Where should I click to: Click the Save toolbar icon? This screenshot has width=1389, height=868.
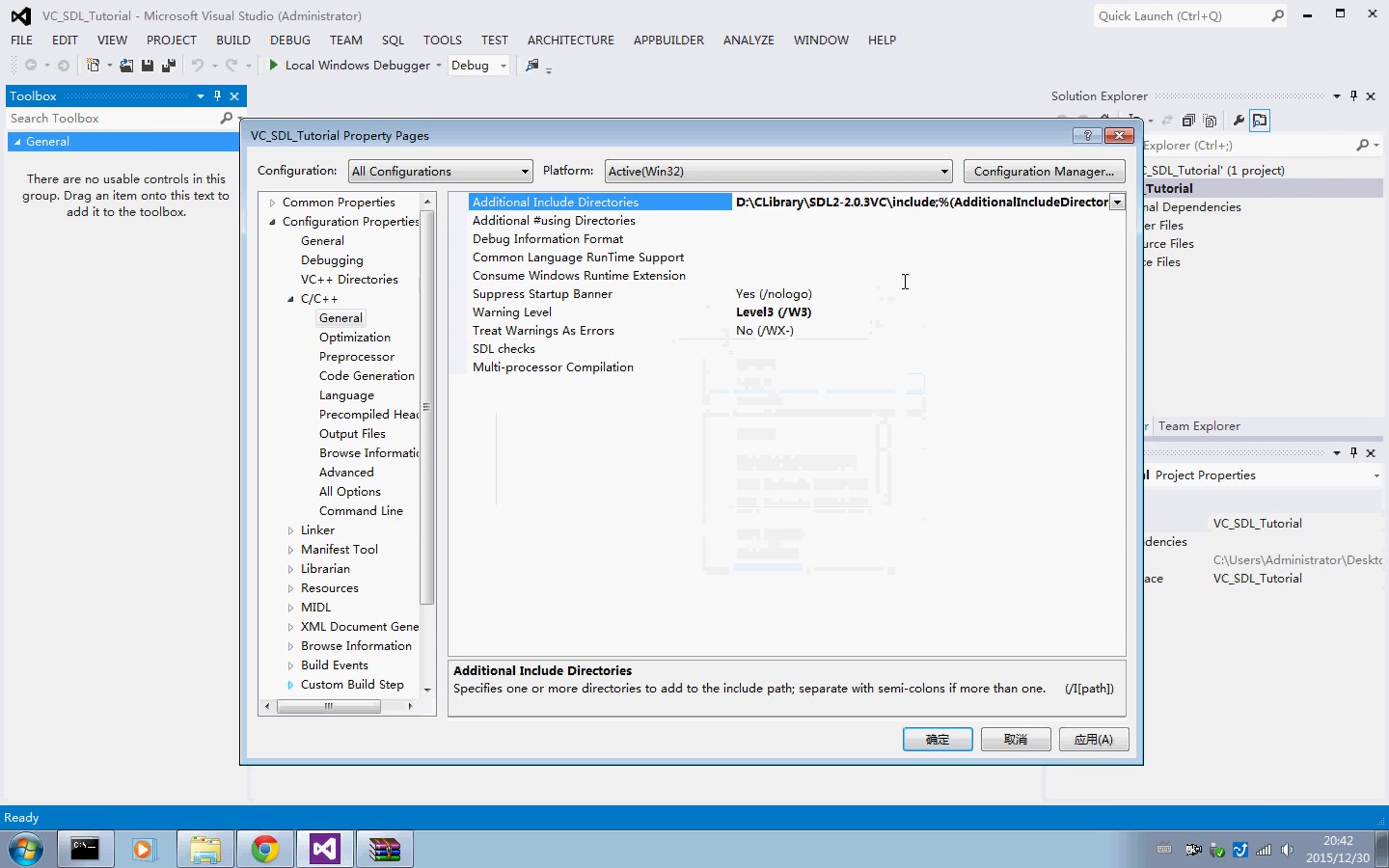tap(148, 66)
